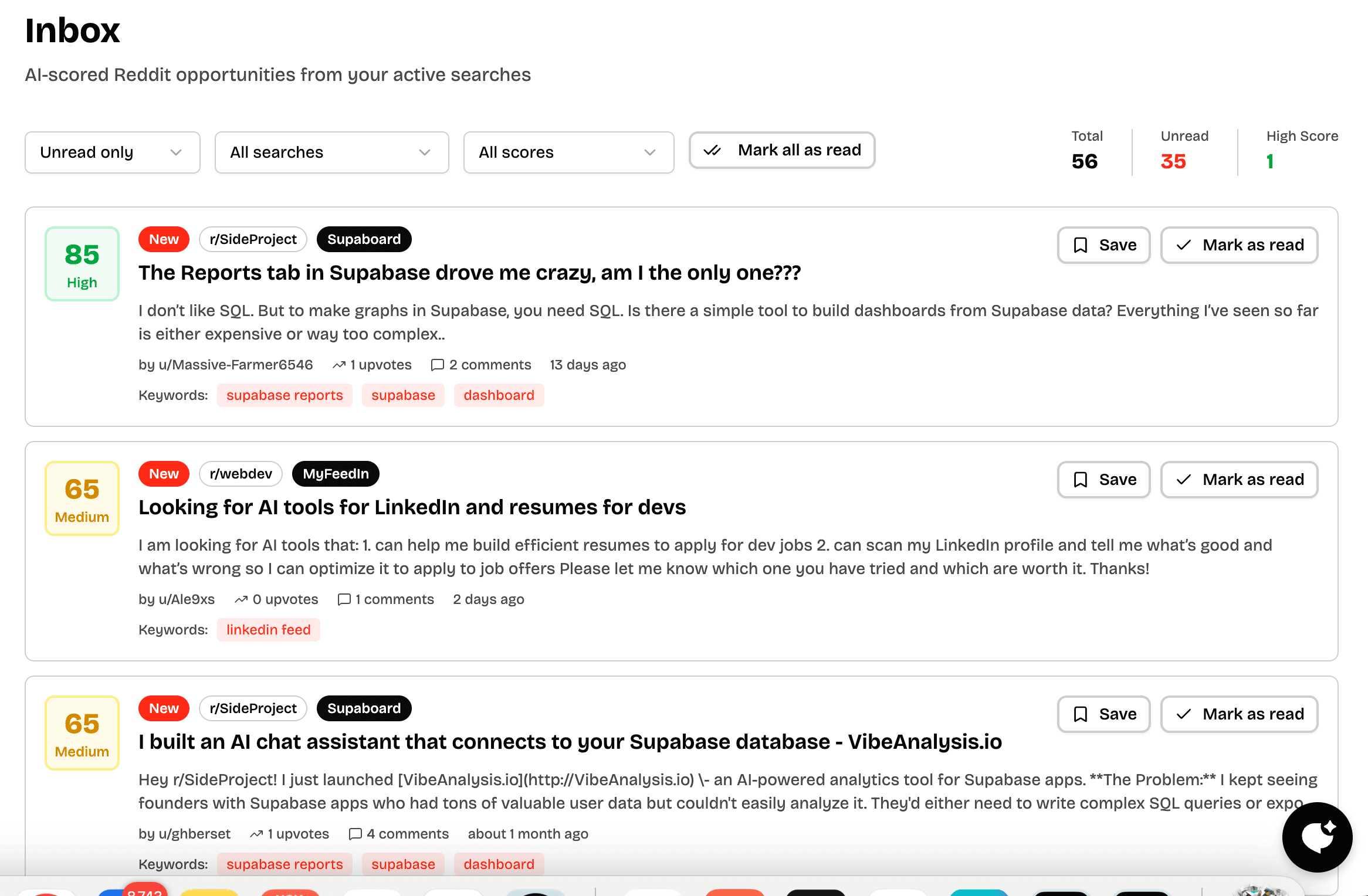Click the r/webdev subreddit tag
The image size is (1368, 896).
click(x=241, y=474)
